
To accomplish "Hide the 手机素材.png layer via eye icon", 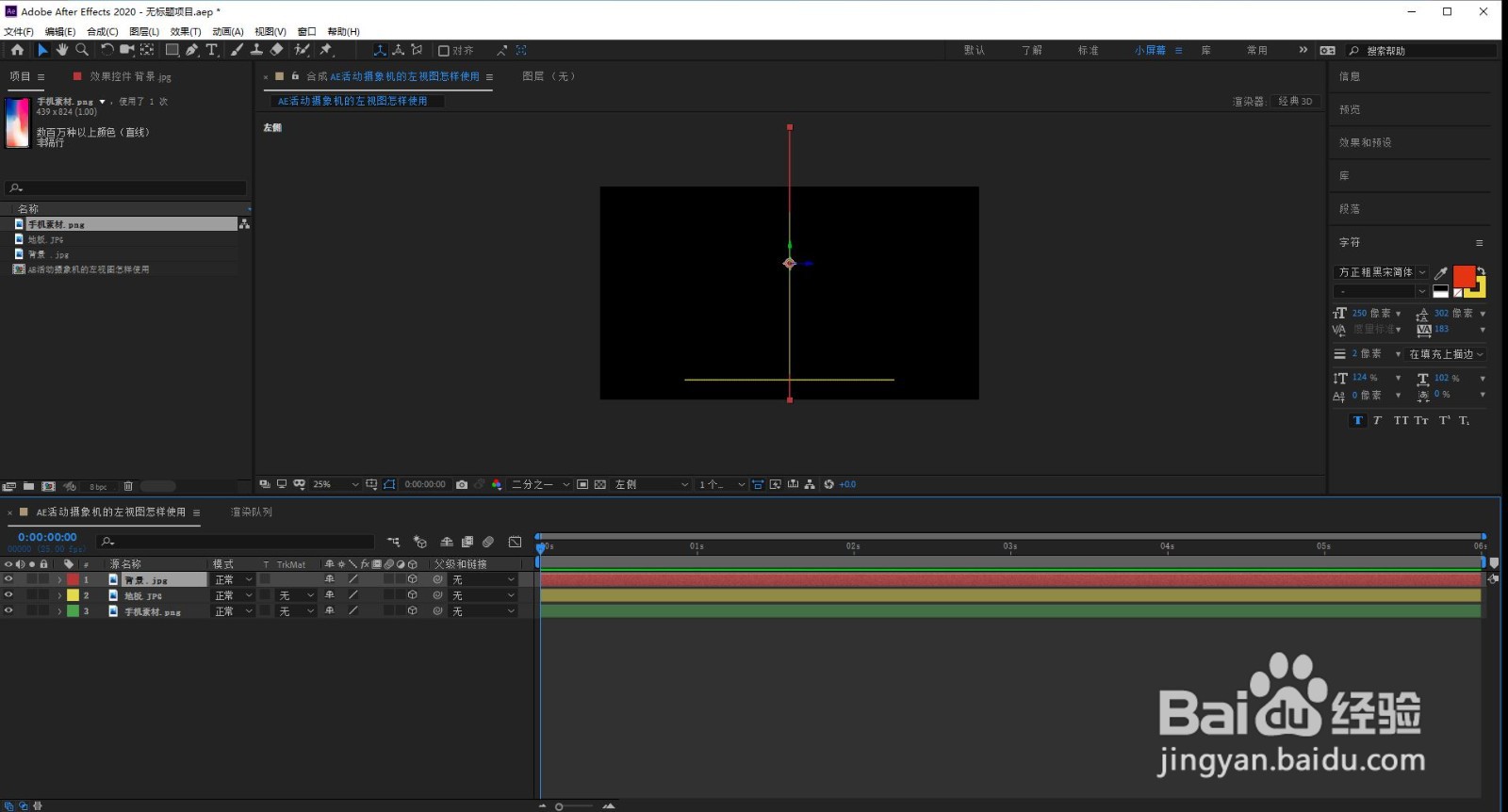I will click(8, 610).
